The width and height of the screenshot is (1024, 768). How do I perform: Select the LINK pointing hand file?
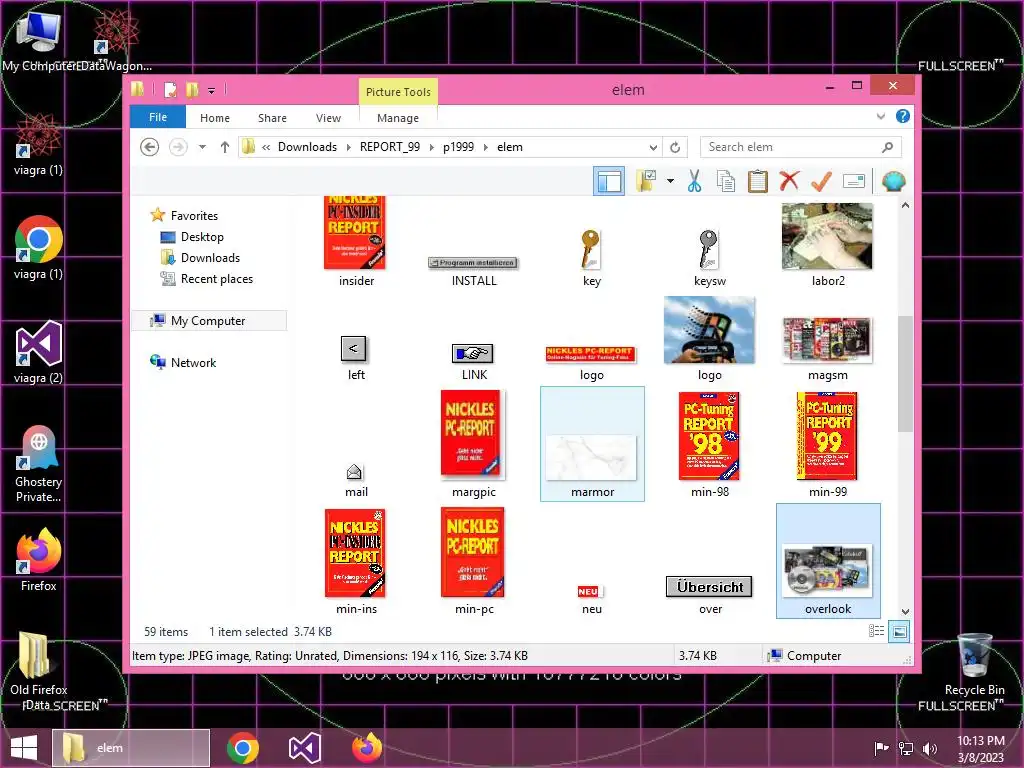point(473,361)
